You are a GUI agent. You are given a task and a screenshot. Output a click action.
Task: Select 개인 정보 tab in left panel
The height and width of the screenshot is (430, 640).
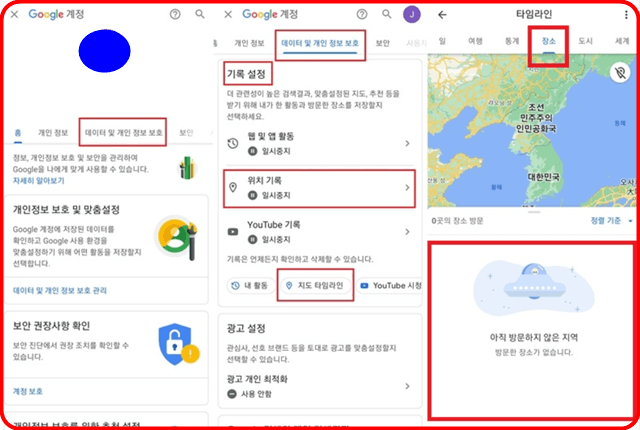point(53,133)
